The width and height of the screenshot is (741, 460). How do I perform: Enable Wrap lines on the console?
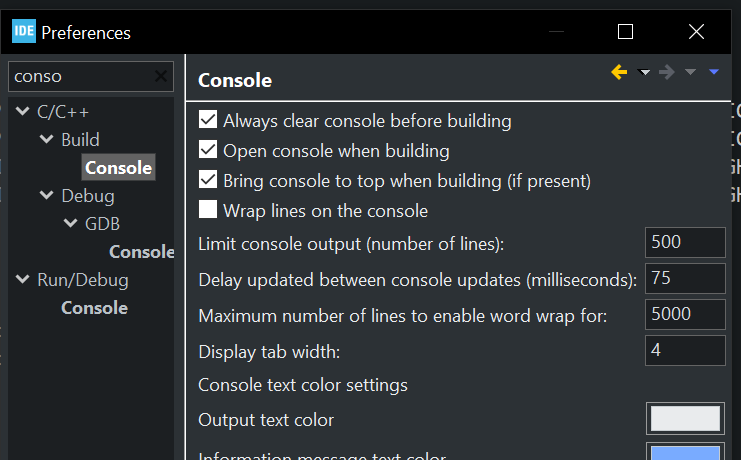(x=208, y=211)
